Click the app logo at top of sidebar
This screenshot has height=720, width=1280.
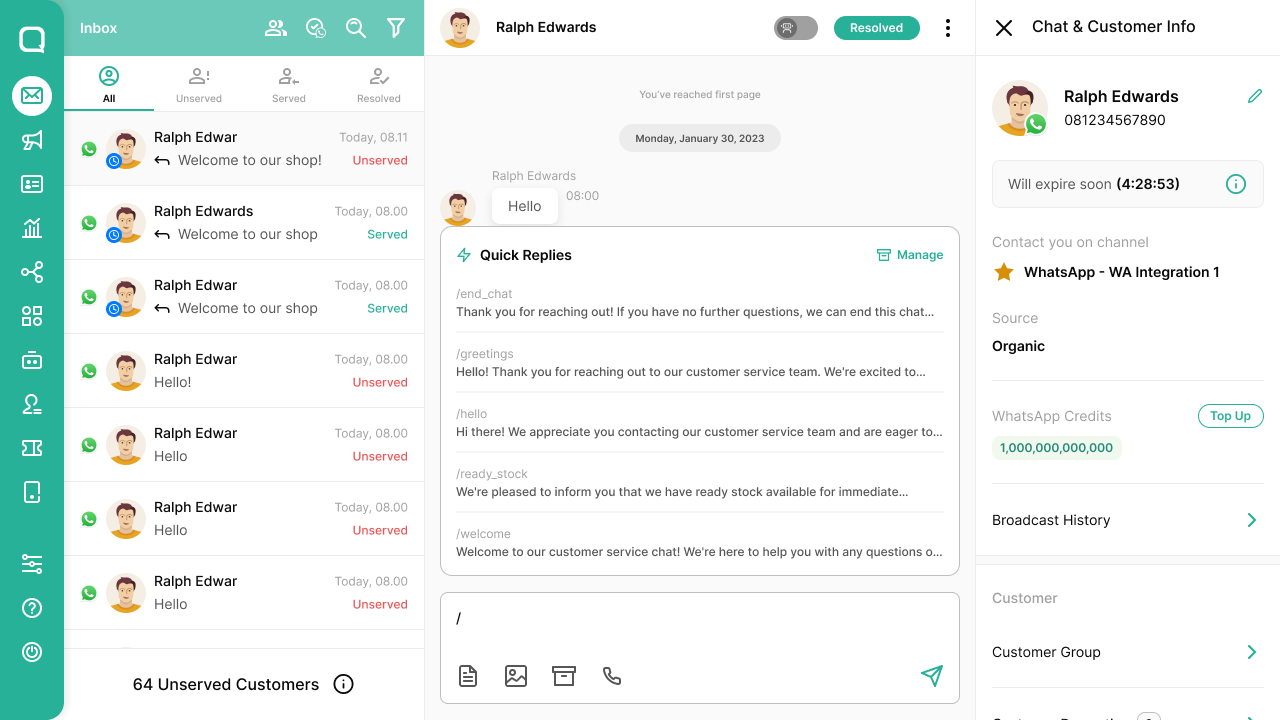pos(32,39)
